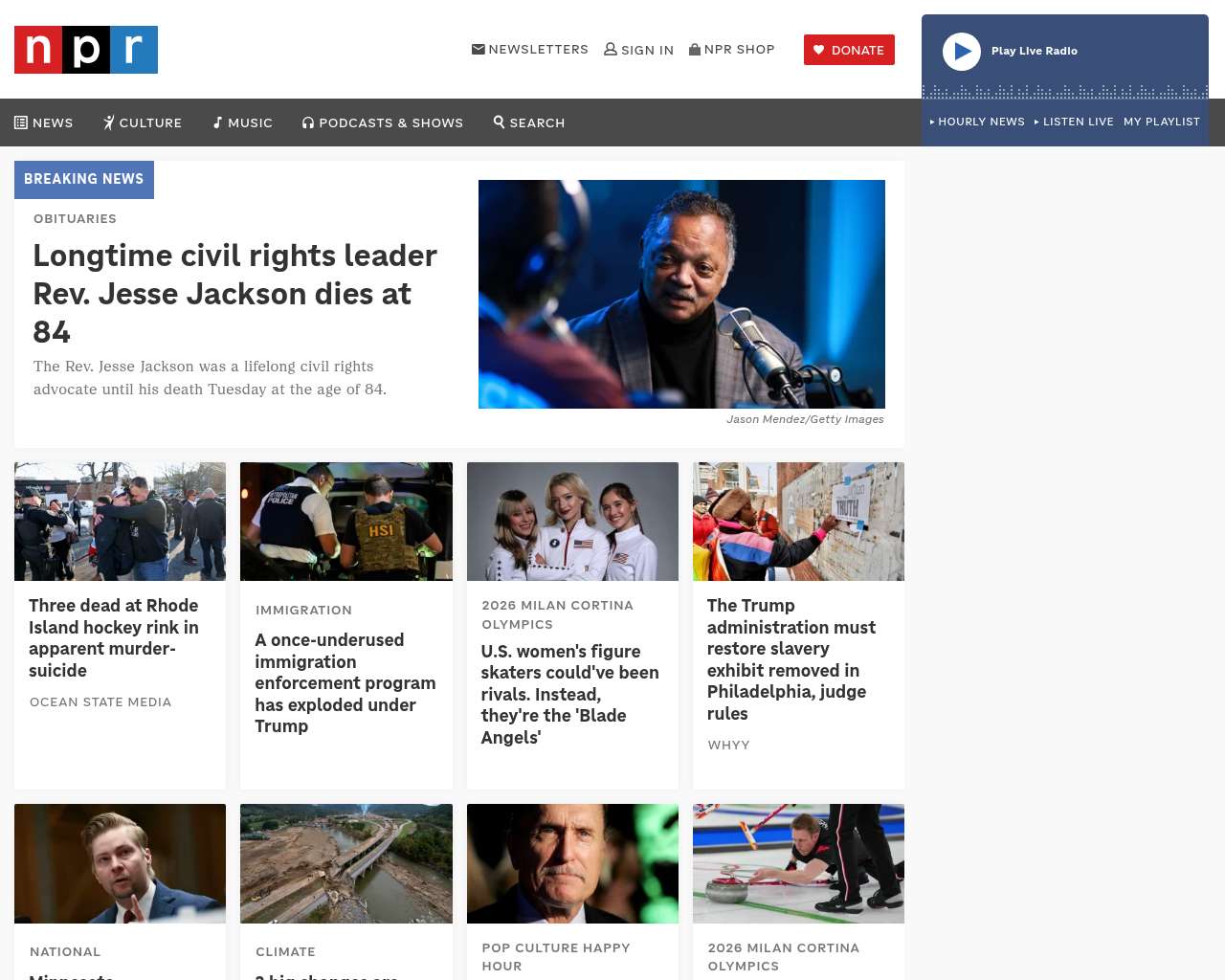Donate using the red Donate button
This screenshot has width=1225, height=980.
[849, 50]
